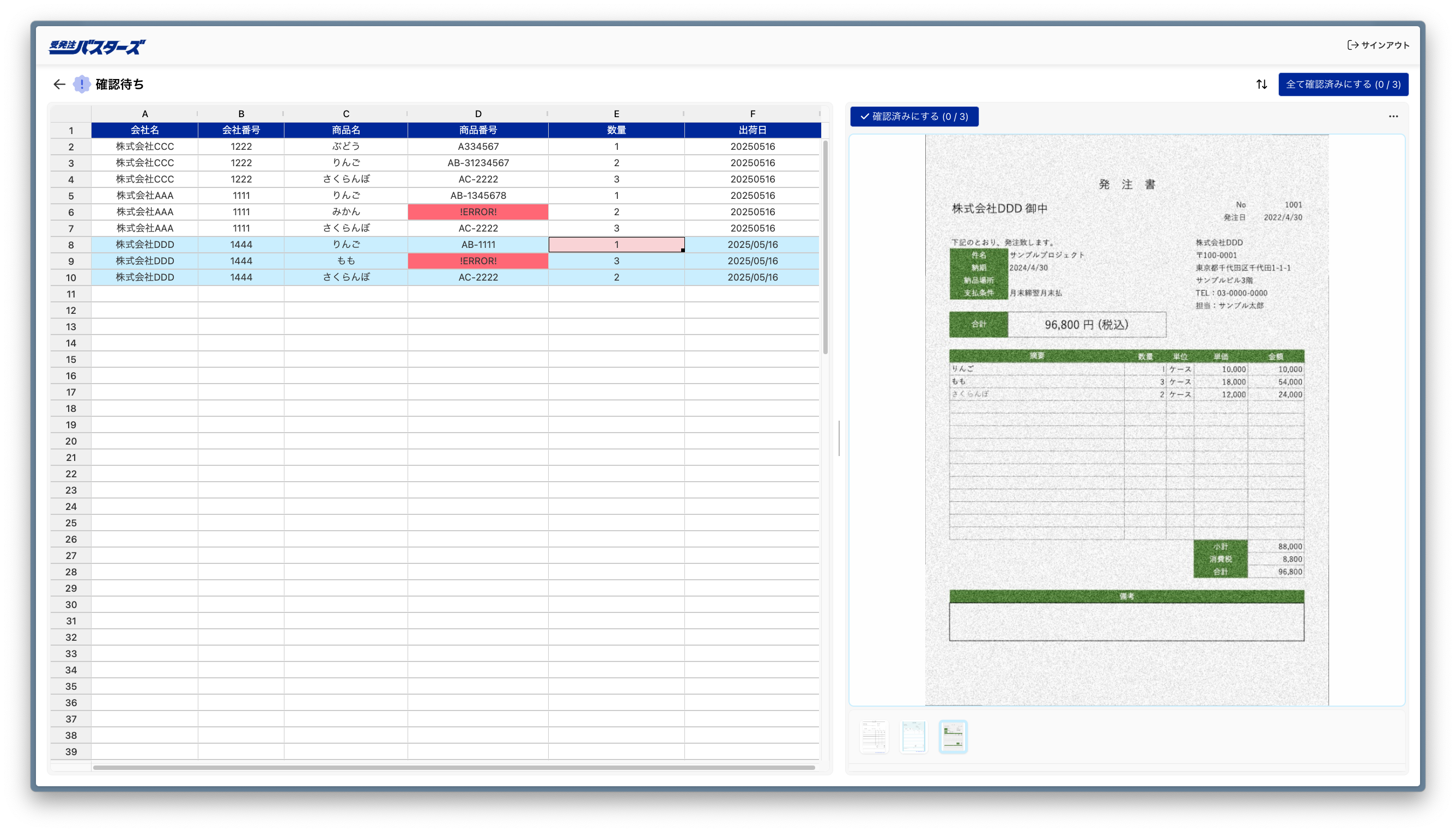Click row header number 8
1456x832 pixels.
pyautogui.click(x=71, y=245)
